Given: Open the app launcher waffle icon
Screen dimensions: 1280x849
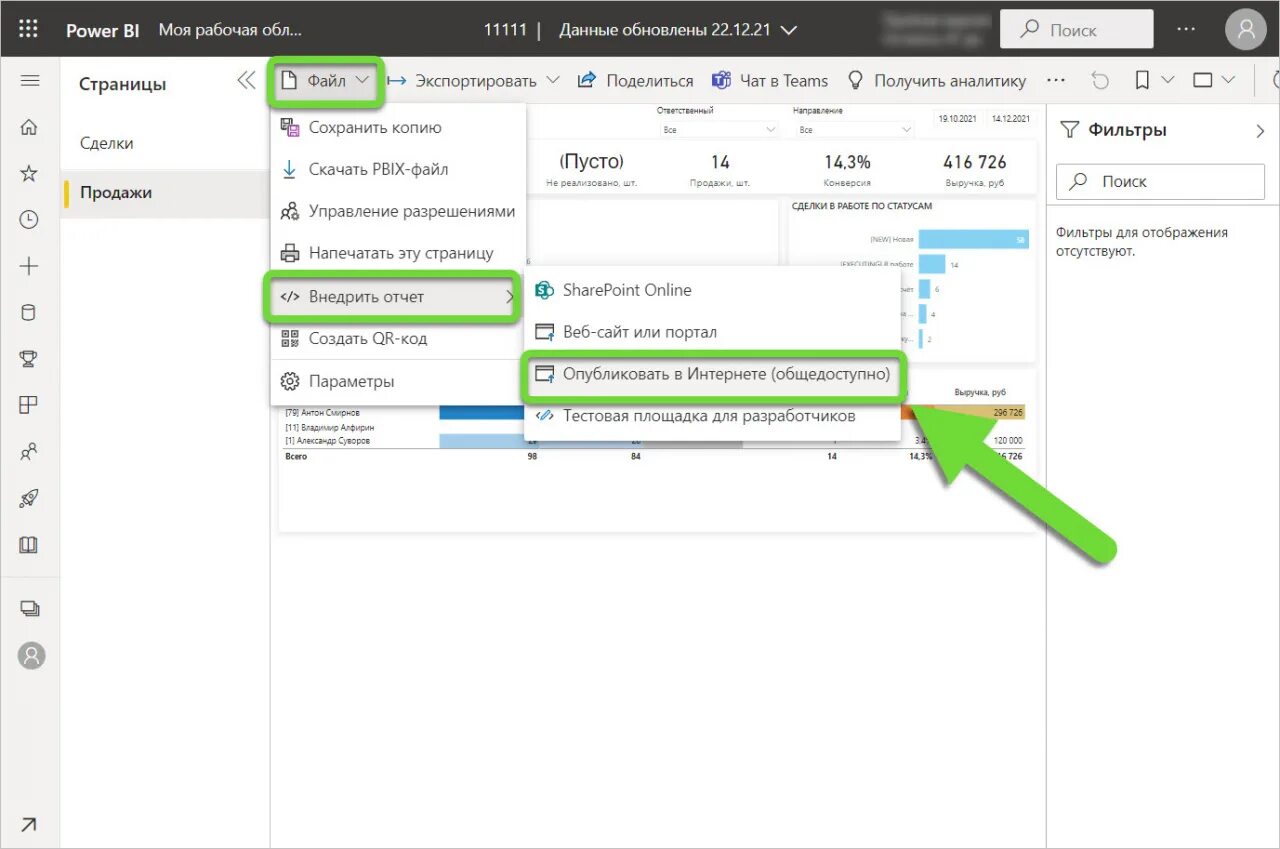Looking at the screenshot, I should click(28, 29).
